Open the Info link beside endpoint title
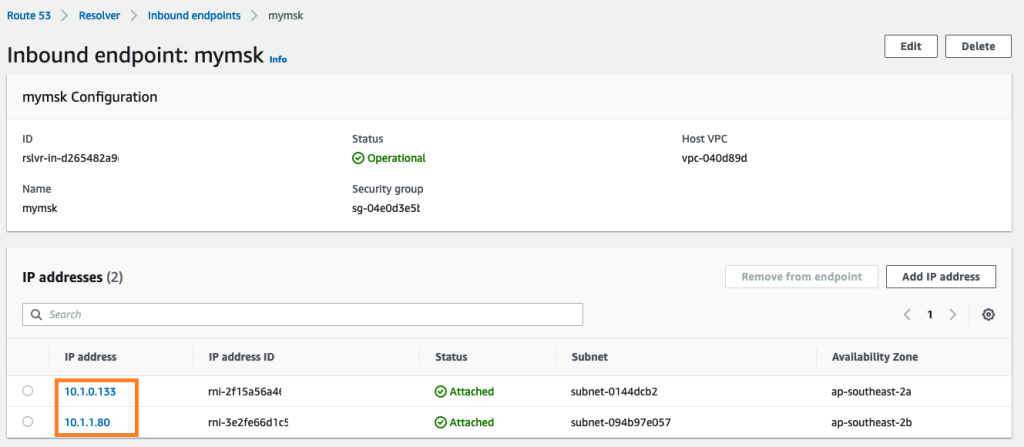This screenshot has width=1024, height=447. click(278, 59)
